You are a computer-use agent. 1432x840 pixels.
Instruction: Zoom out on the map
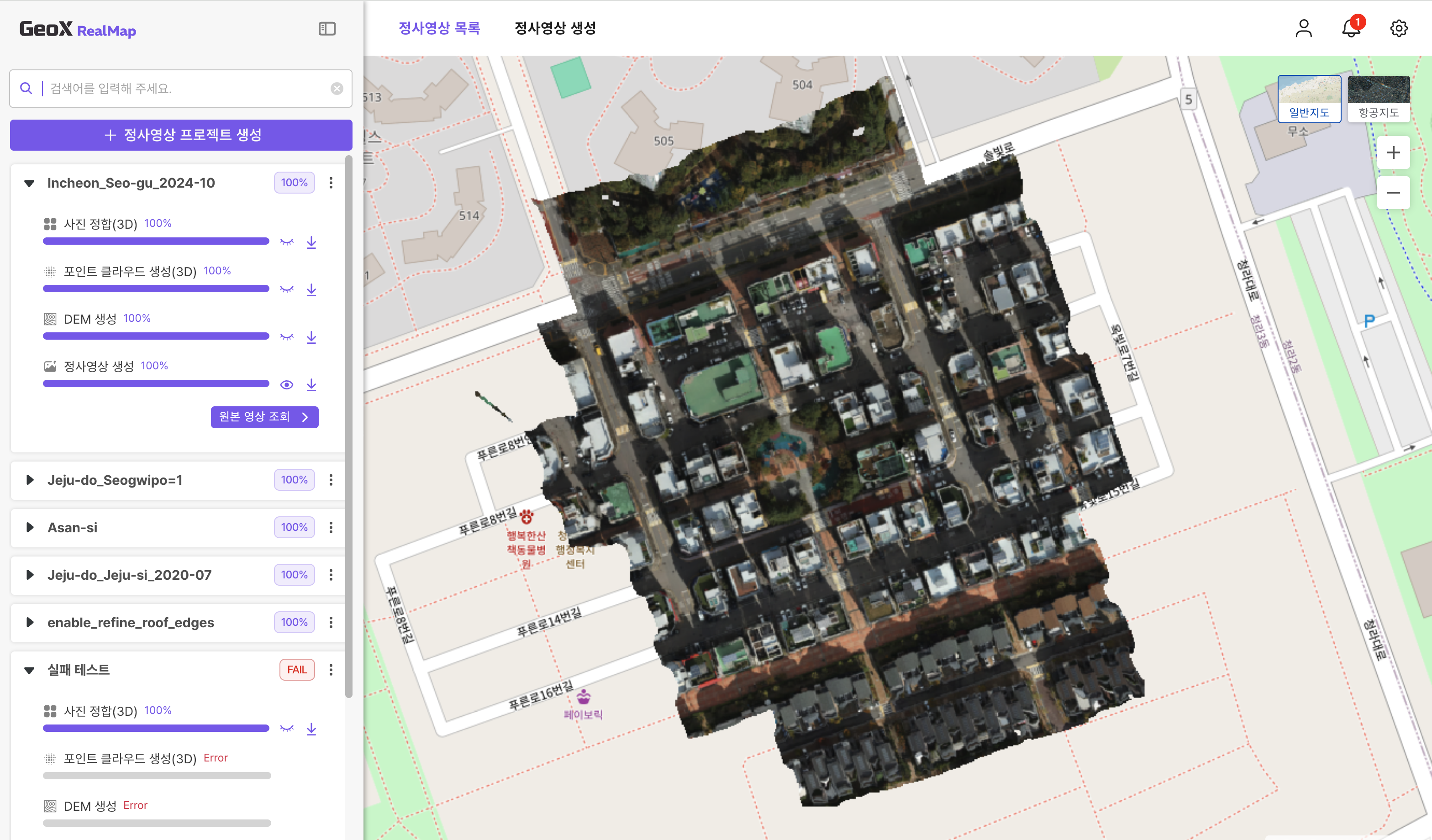pos(1393,193)
